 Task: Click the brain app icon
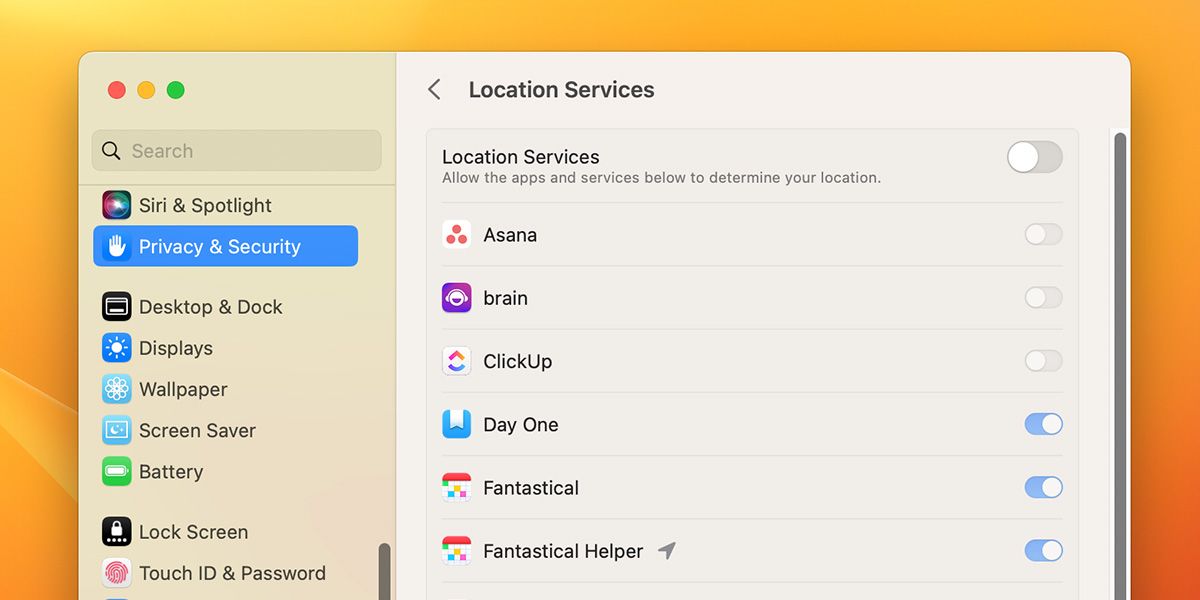tap(457, 297)
